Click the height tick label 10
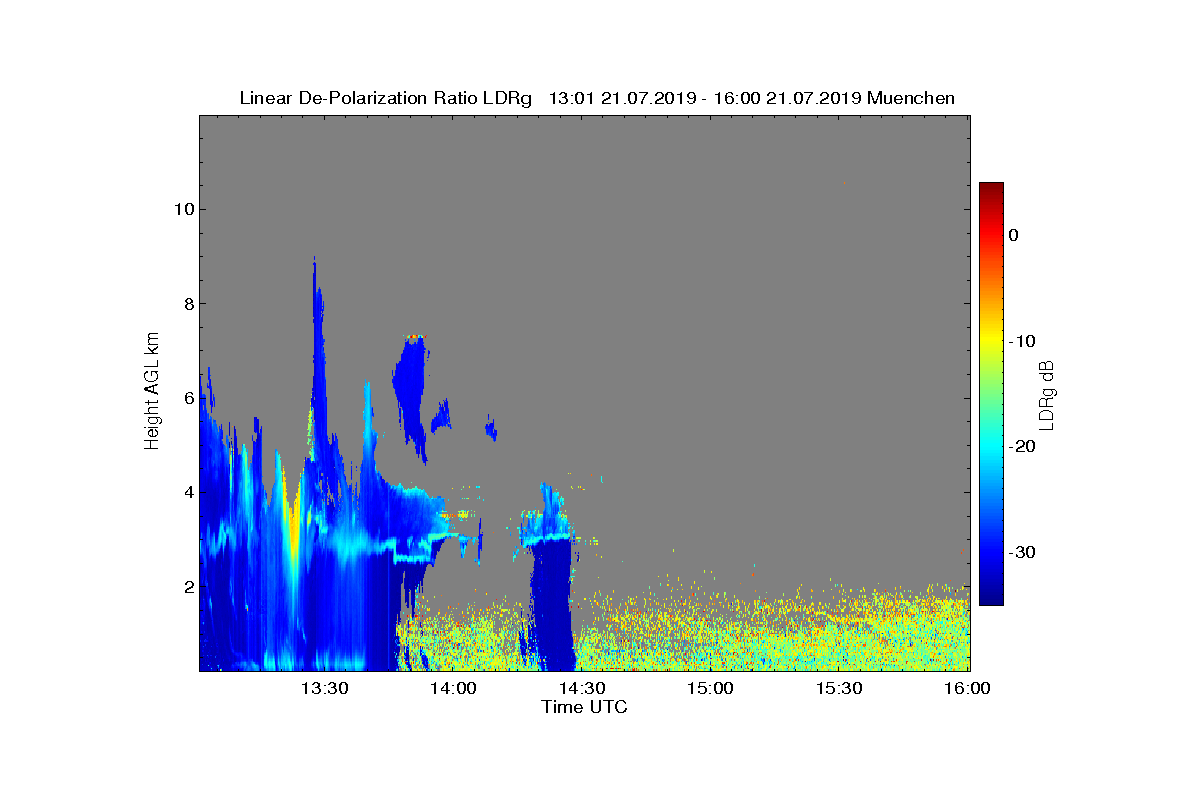 tap(183, 209)
